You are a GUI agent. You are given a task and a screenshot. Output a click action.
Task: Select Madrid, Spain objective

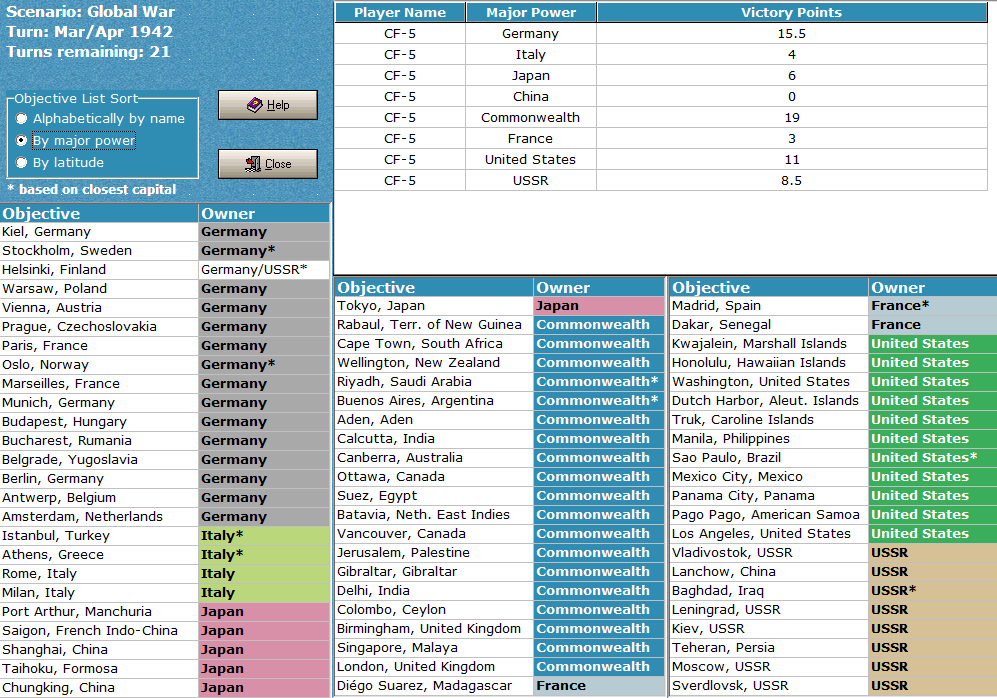tap(769, 306)
